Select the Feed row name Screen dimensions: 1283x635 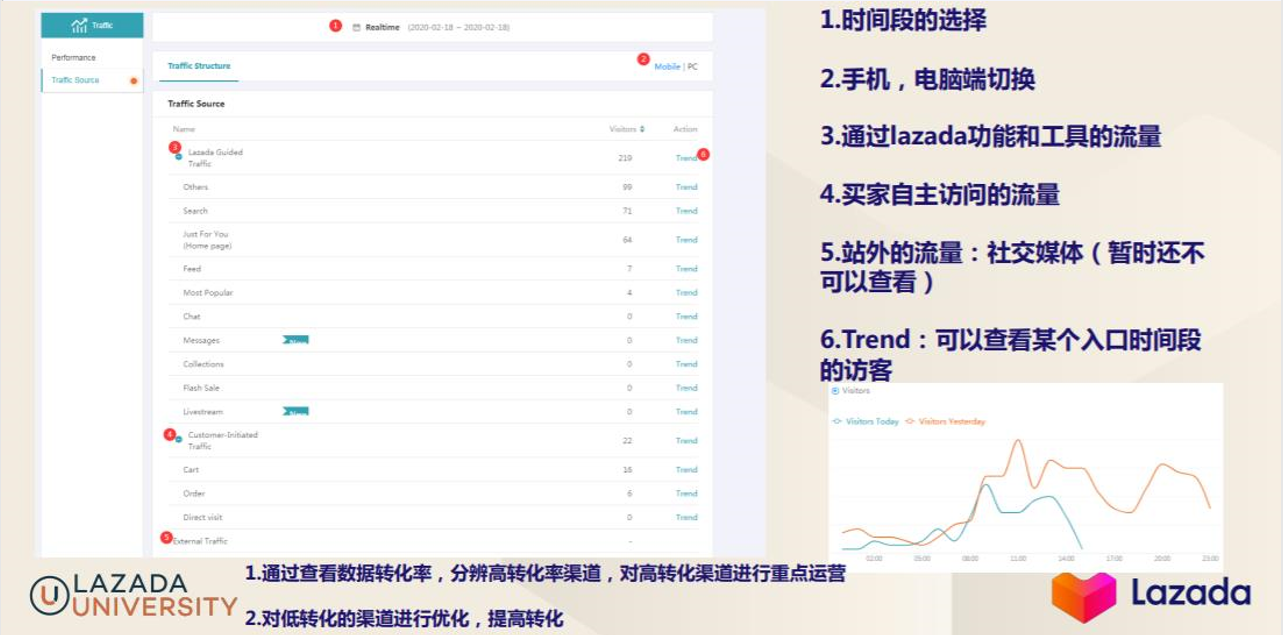click(x=192, y=269)
